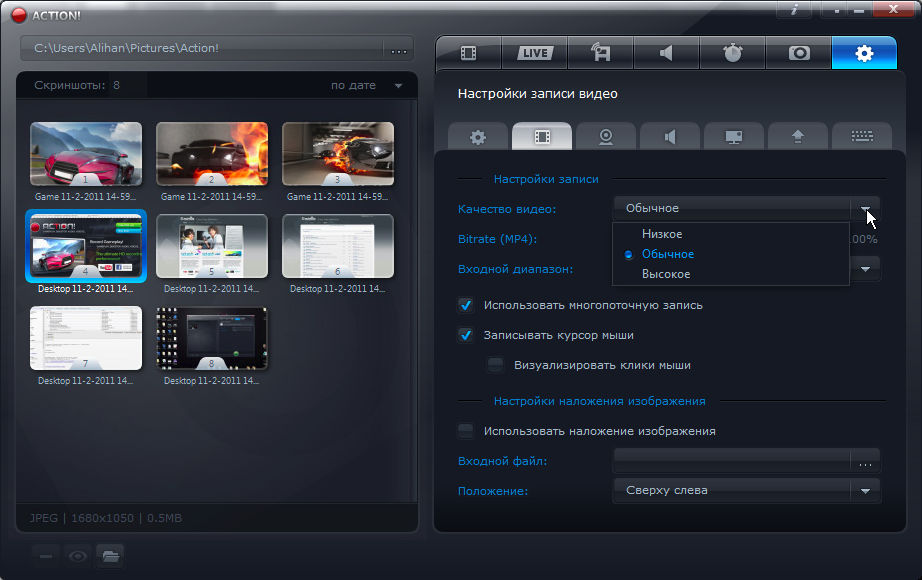Open the export/upload settings sub-tab
Screen dimensions: 922x580
tap(797, 137)
